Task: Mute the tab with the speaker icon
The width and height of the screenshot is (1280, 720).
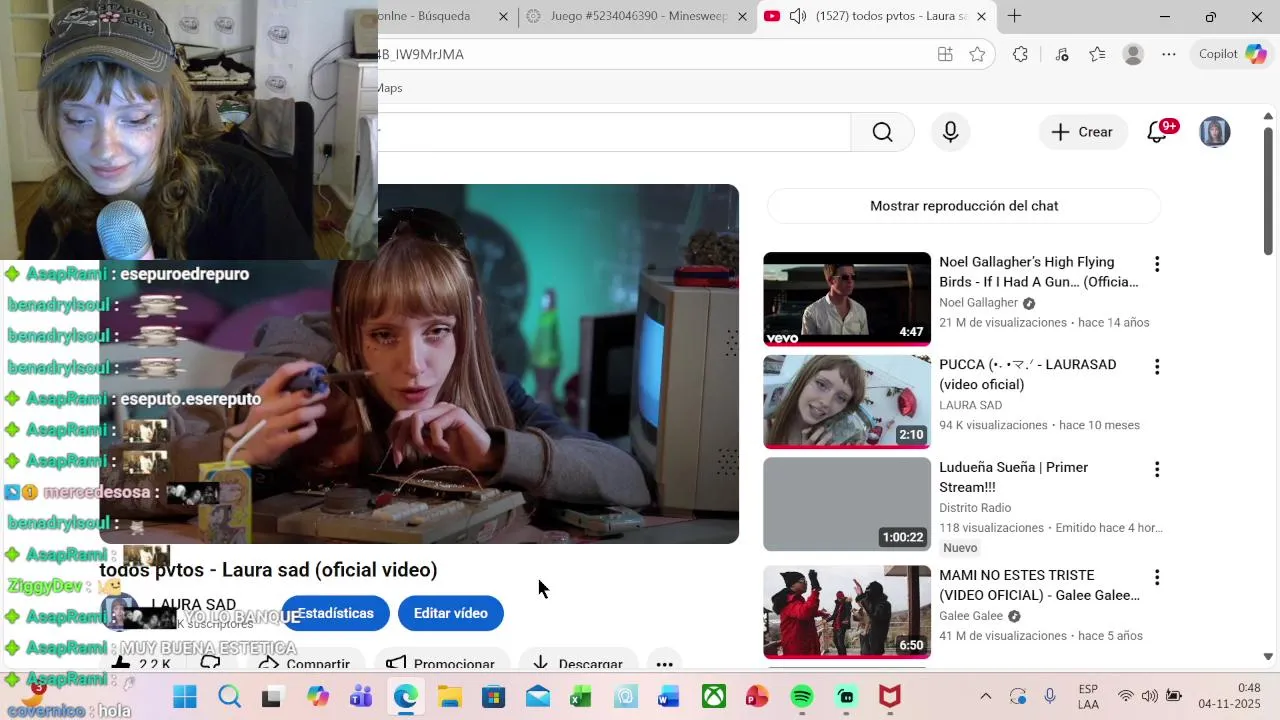Action: [797, 16]
